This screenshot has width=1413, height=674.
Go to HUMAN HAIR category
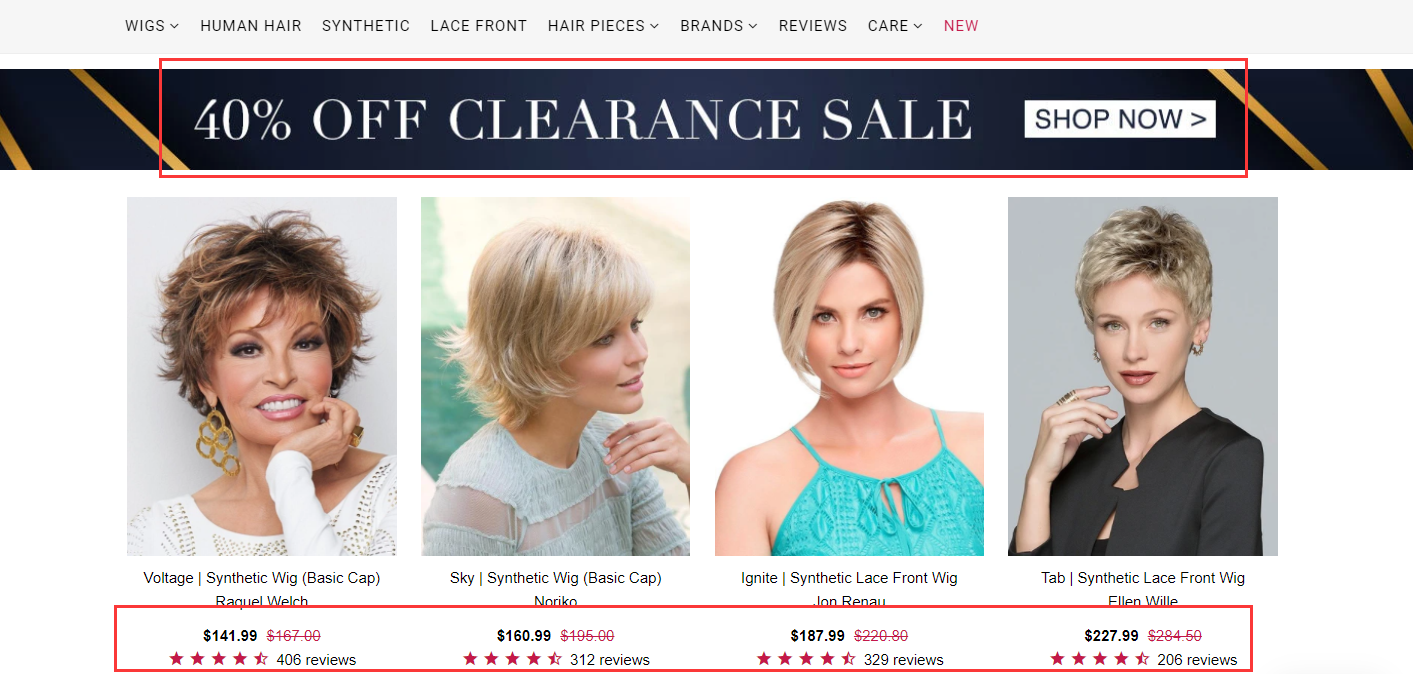251,26
